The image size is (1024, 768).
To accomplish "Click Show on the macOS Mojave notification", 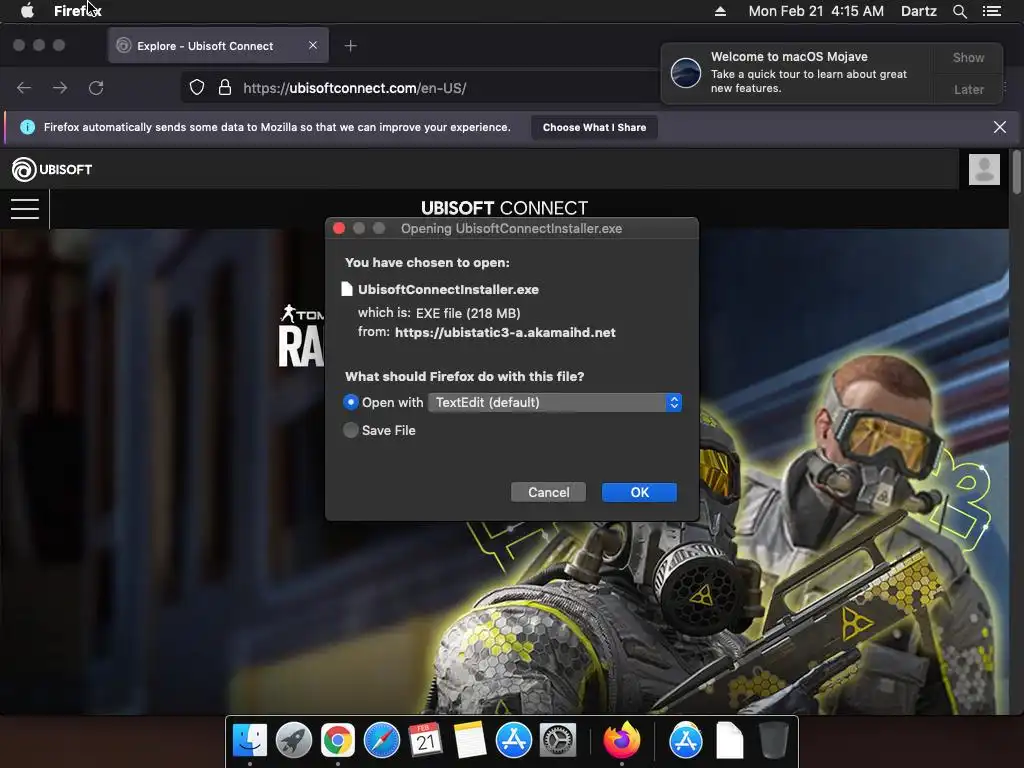I will (968, 57).
